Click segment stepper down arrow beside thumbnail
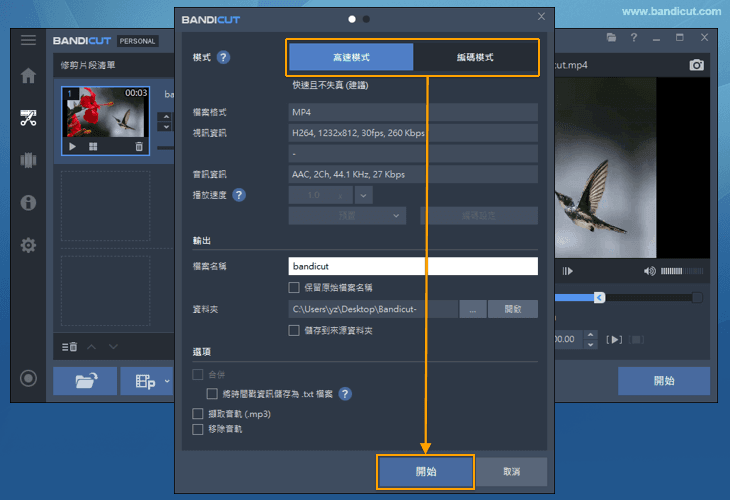Screen dimensions: 730x500 tap(166, 127)
